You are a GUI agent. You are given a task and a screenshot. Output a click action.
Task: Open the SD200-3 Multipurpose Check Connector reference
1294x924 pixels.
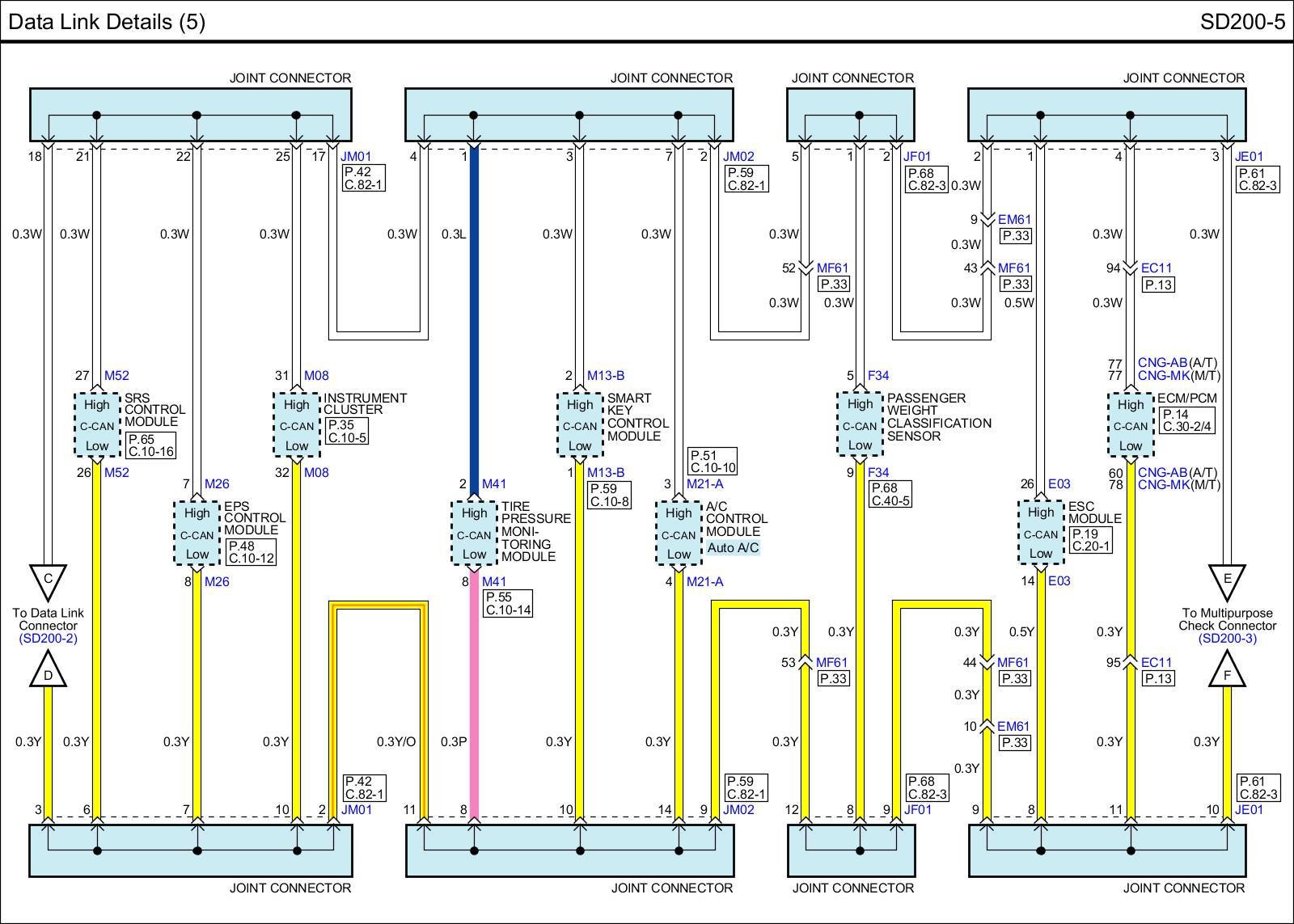[1227, 639]
